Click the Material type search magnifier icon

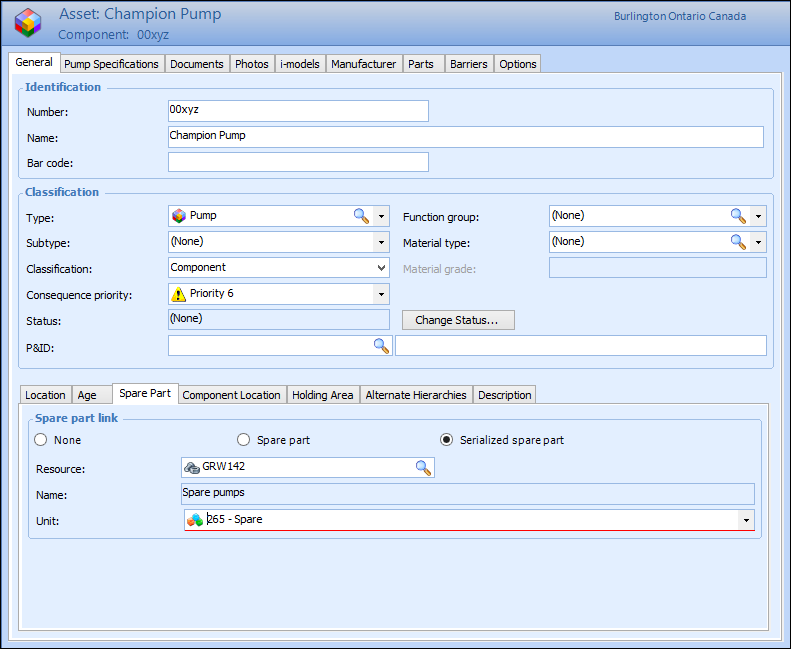pyautogui.click(x=738, y=241)
